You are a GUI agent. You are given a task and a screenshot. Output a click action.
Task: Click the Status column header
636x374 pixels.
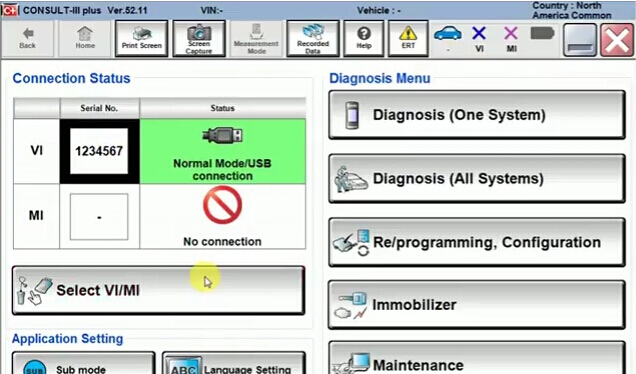(222, 108)
